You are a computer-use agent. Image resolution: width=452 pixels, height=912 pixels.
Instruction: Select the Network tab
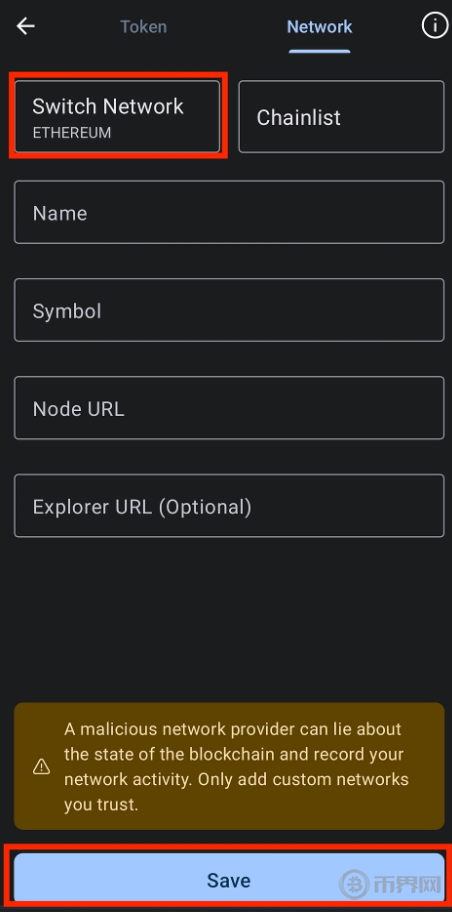pos(319,27)
